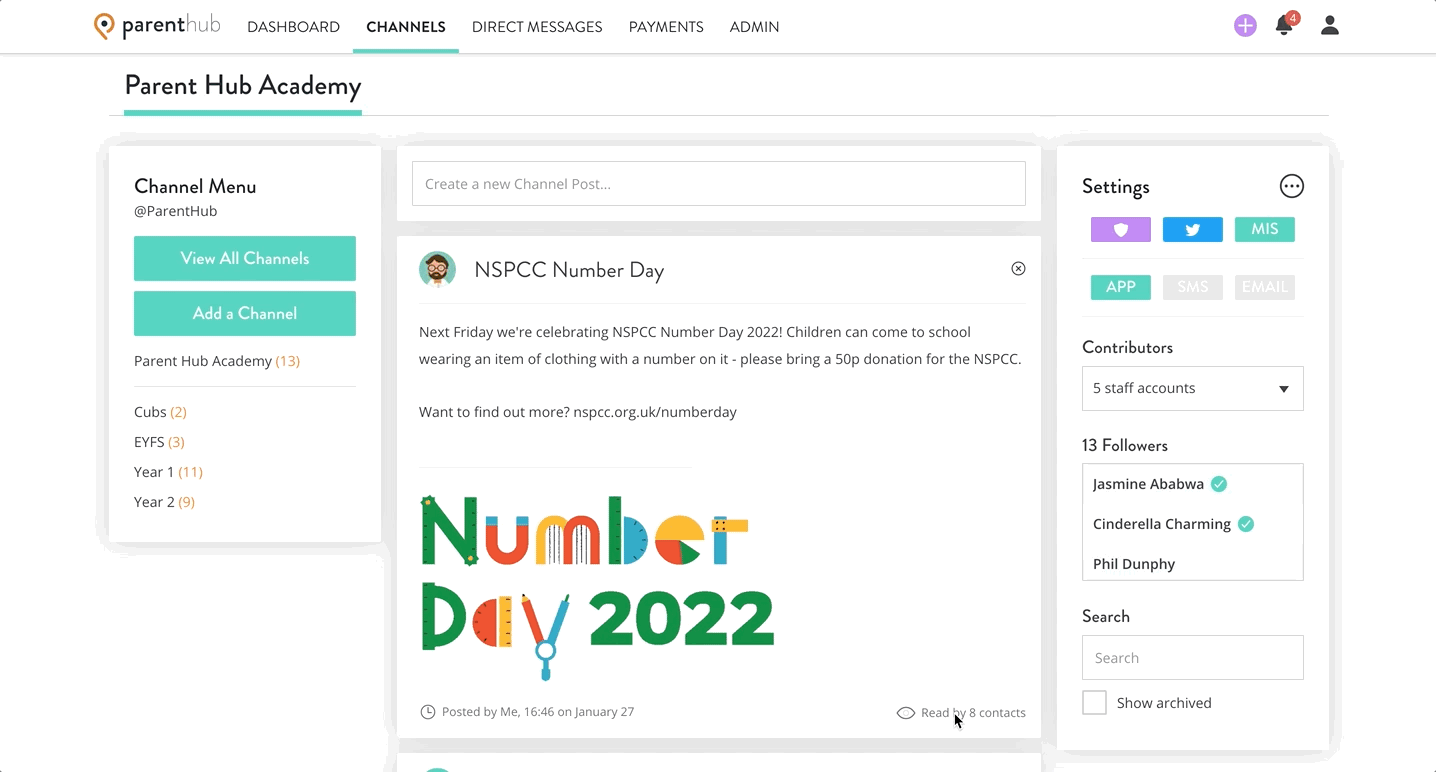Open the Number Day 2022 image
The image size is (1436, 772).
pos(597,586)
